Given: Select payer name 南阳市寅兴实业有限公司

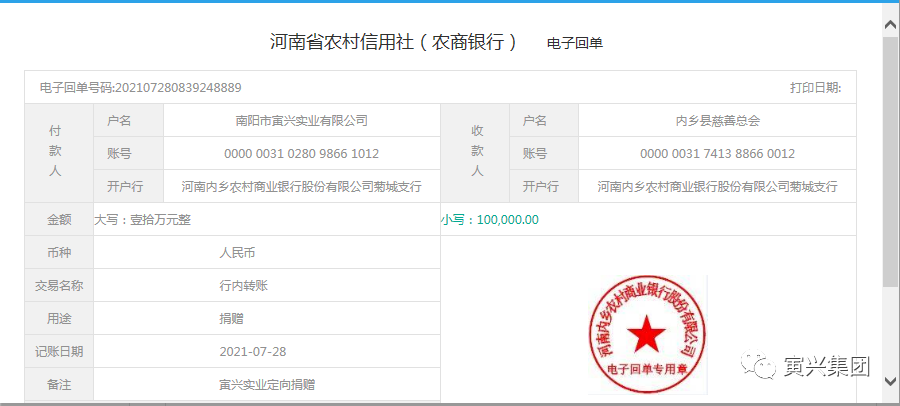Looking at the screenshot, I should (301, 121).
